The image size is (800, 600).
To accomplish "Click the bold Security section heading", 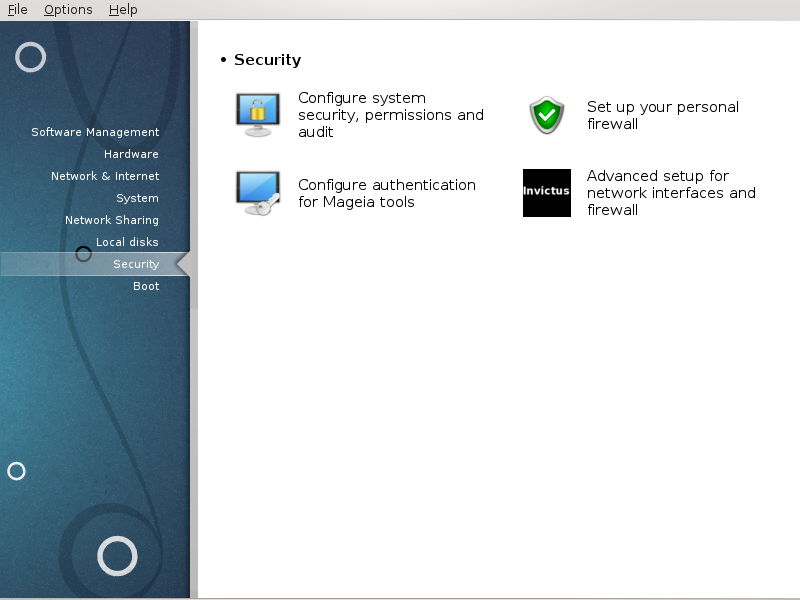I will (x=267, y=60).
